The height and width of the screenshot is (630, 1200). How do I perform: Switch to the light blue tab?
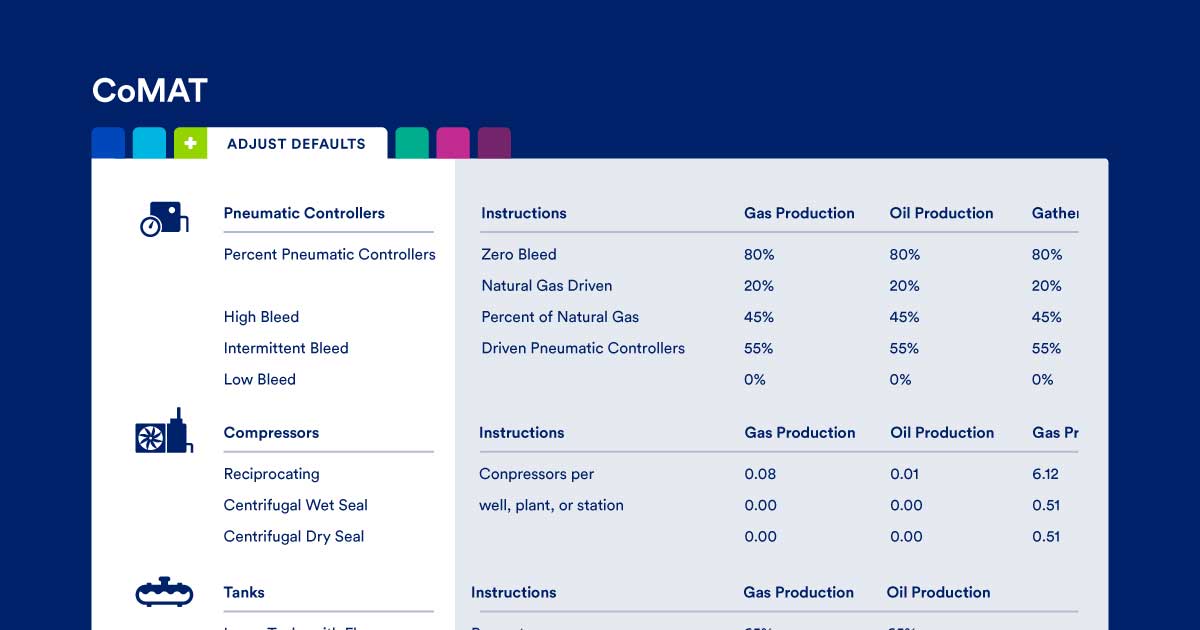149,143
